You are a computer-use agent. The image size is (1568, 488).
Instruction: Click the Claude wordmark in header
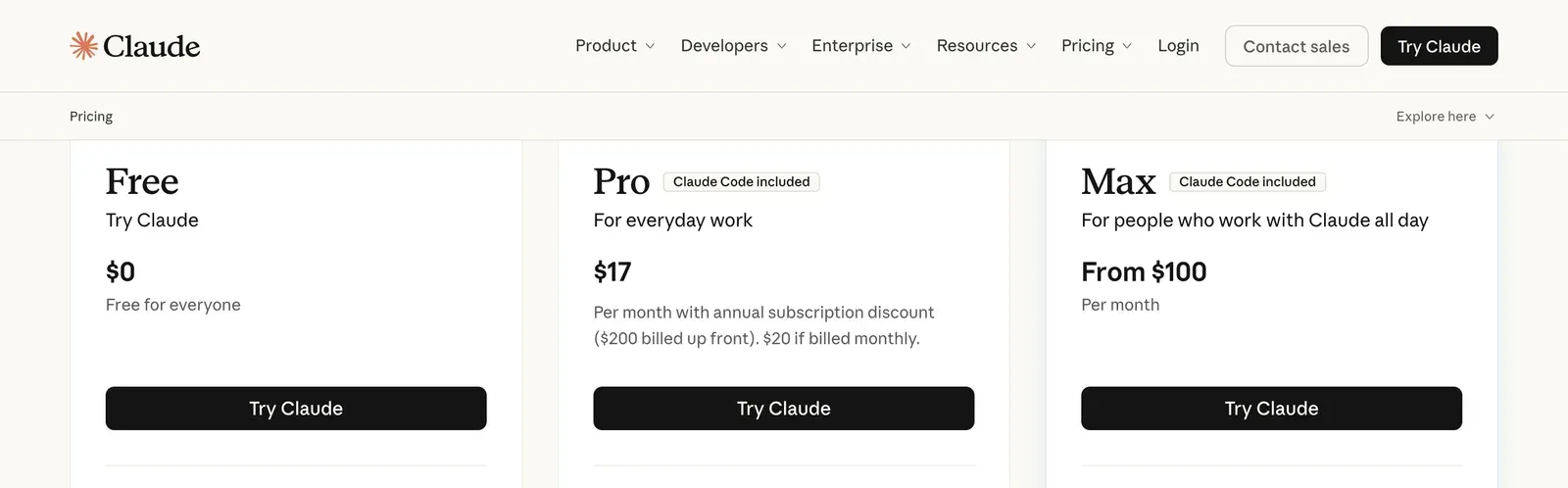point(151,46)
